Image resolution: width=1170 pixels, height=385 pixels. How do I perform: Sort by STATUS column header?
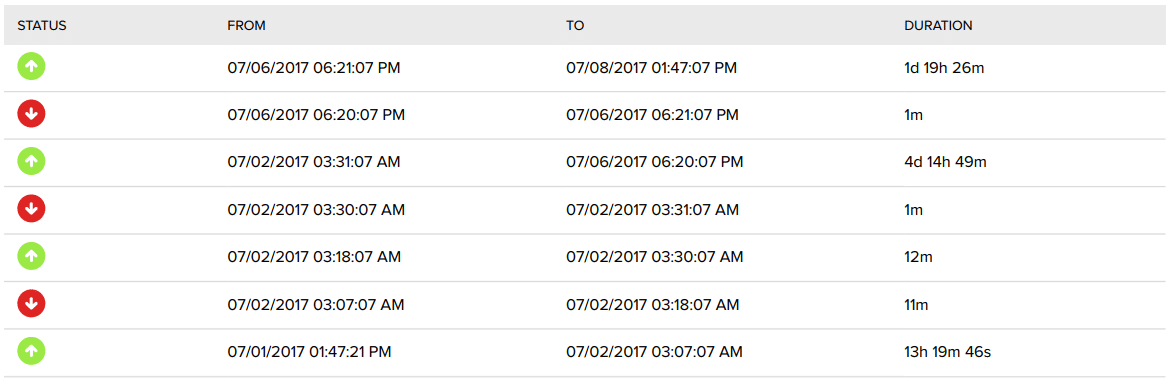pos(43,25)
